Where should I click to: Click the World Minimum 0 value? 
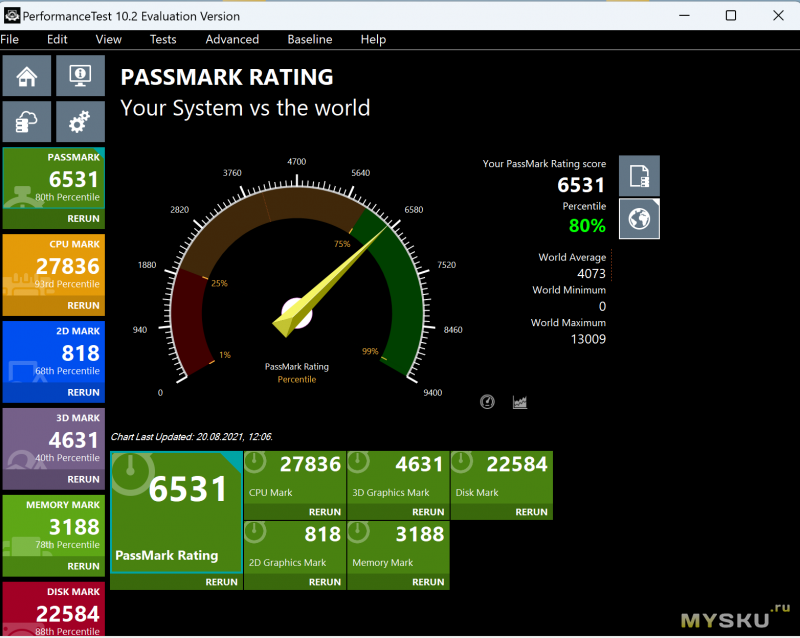(x=603, y=306)
